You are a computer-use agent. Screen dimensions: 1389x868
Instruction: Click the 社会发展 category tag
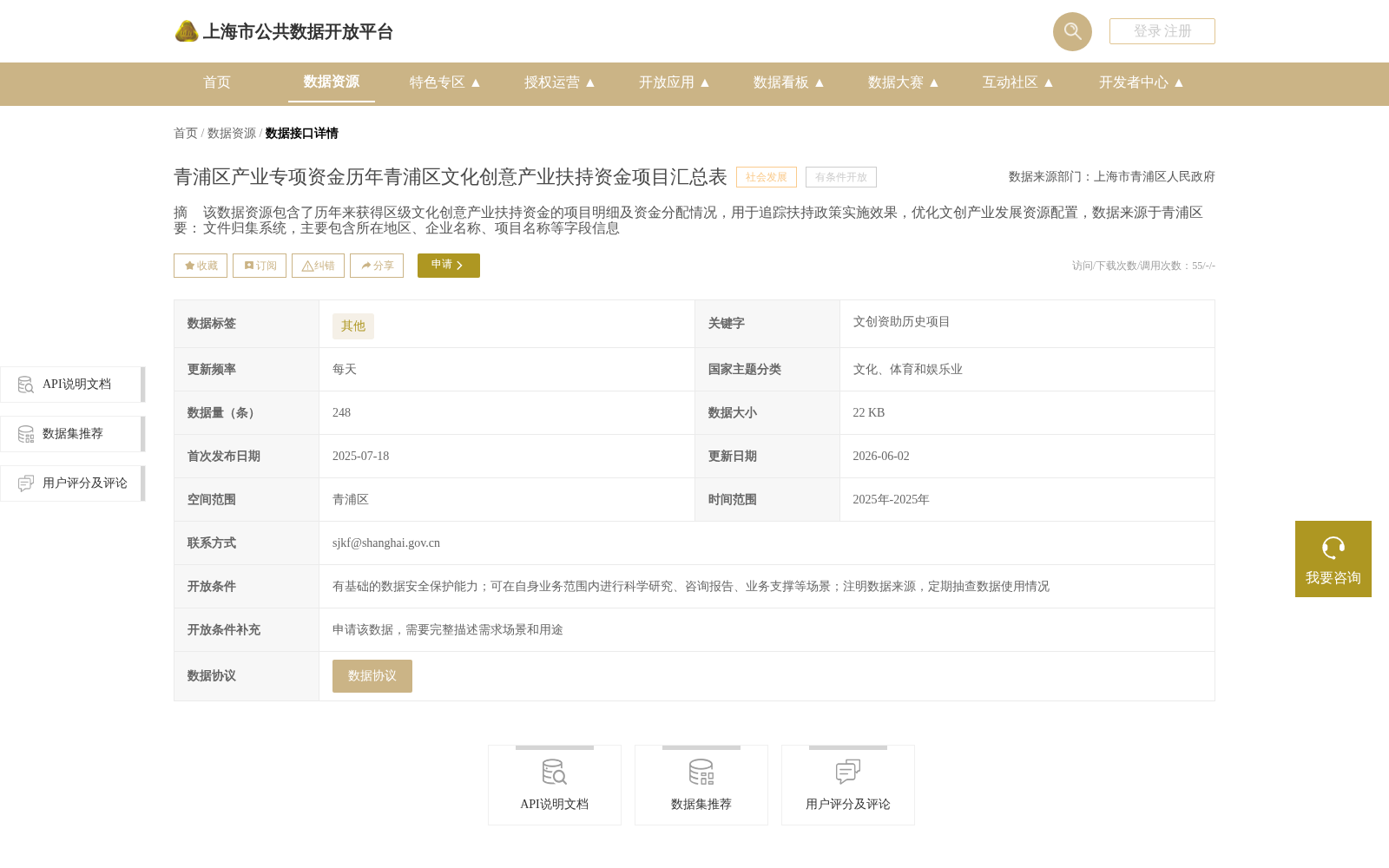[x=767, y=177]
